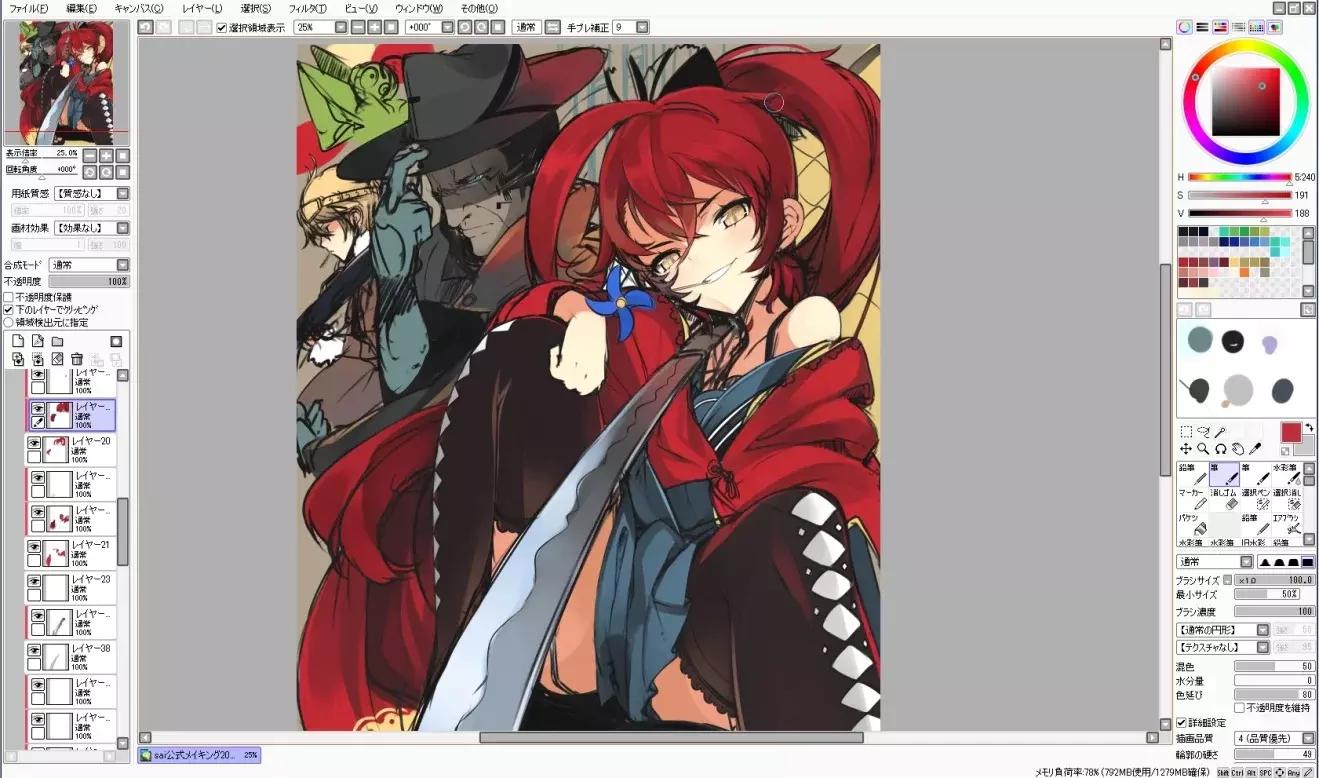
Task: Open the フィルタ(T) menu
Action: [x=308, y=8]
